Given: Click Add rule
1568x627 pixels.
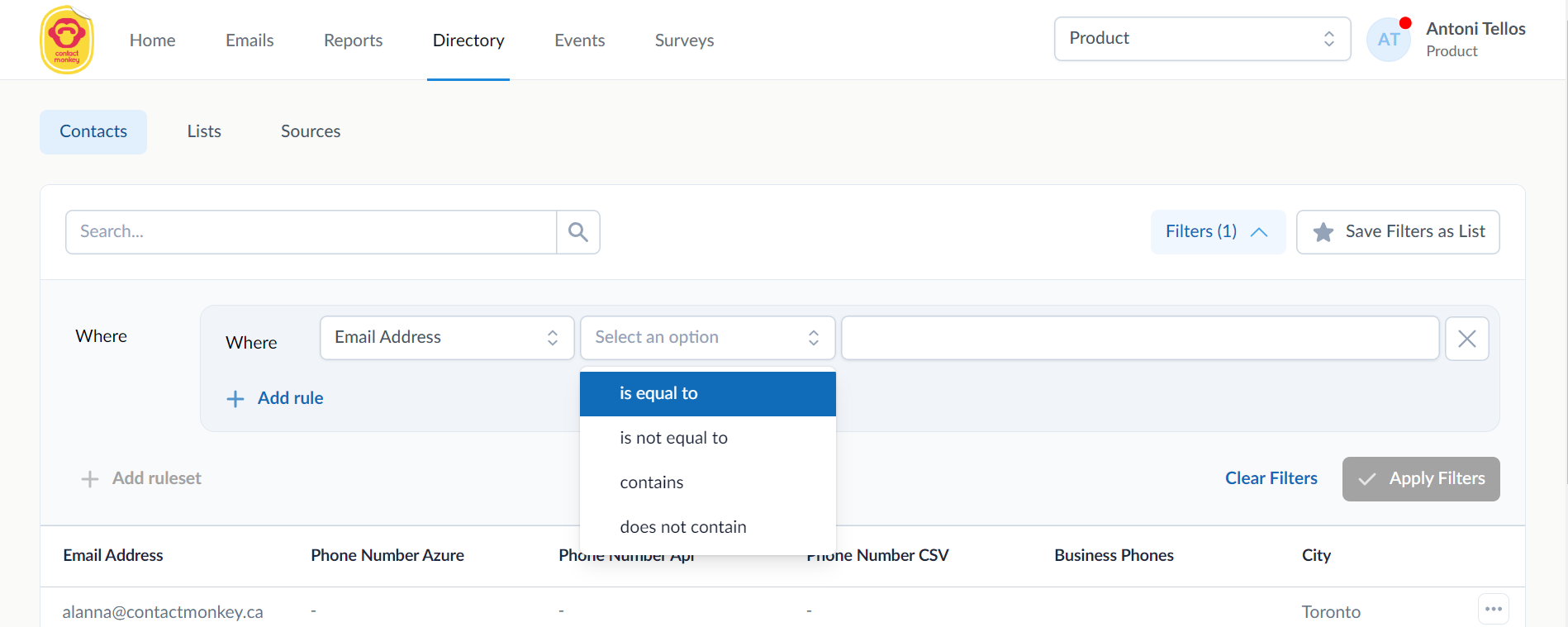Looking at the screenshot, I should tap(275, 399).
